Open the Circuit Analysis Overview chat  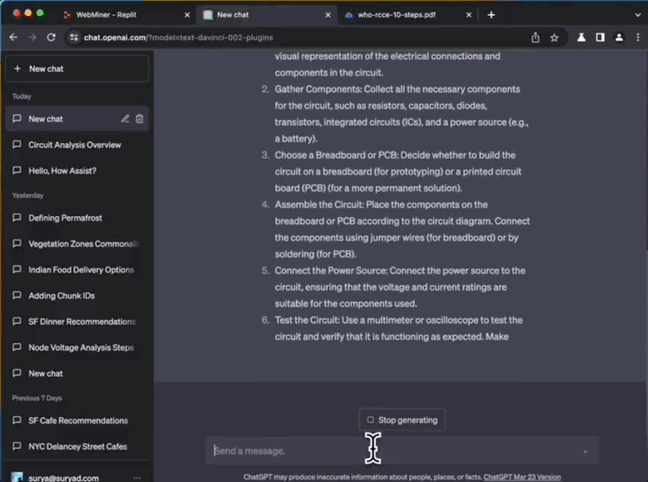pos(75,145)
